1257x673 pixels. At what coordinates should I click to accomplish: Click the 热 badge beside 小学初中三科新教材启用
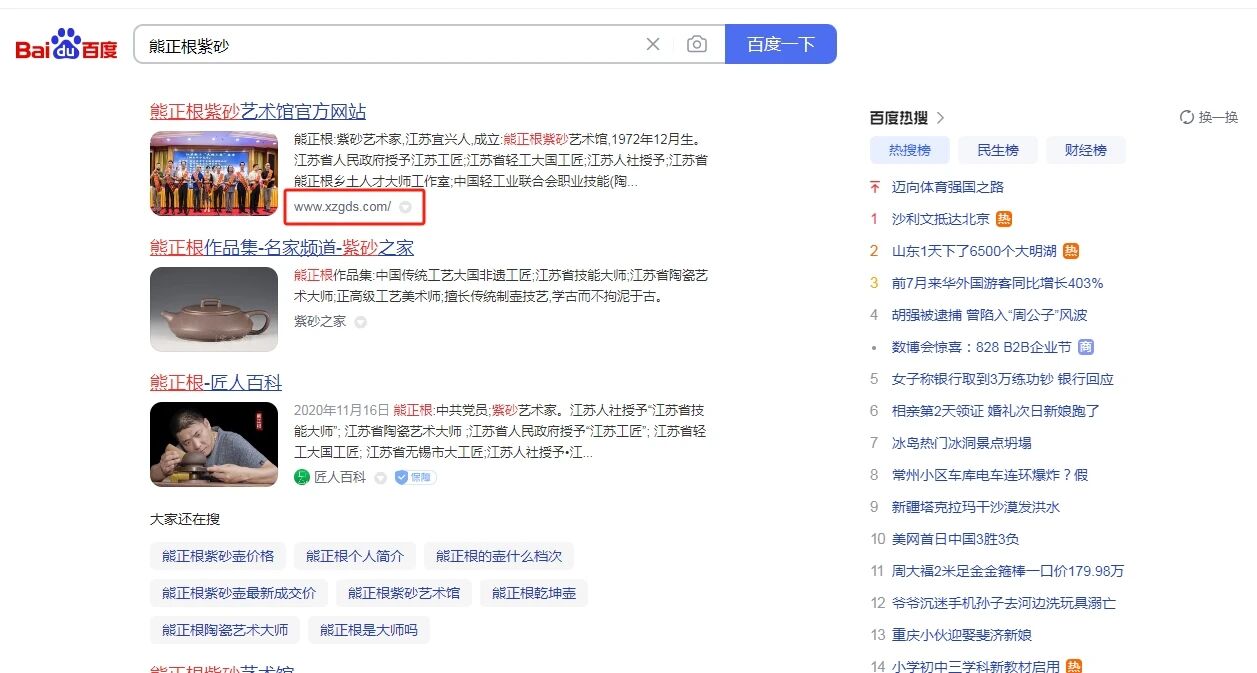point(1074,666)
